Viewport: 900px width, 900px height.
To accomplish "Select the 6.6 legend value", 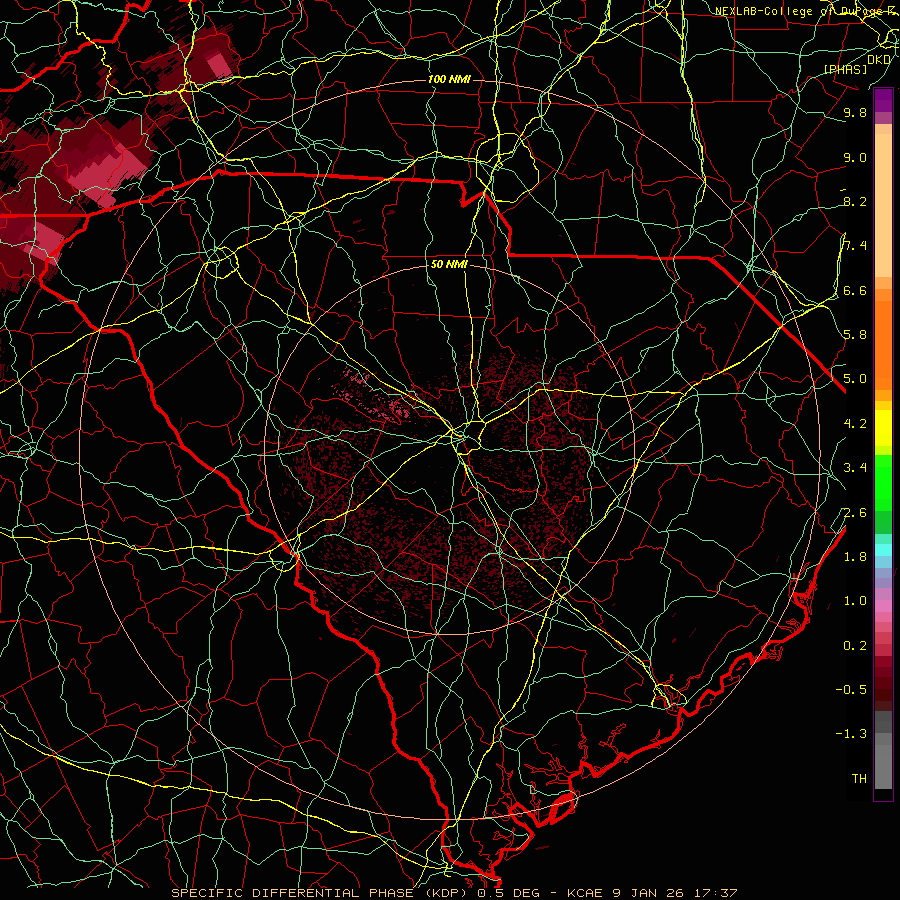I will pyautogui.click(x=855, y=291).
